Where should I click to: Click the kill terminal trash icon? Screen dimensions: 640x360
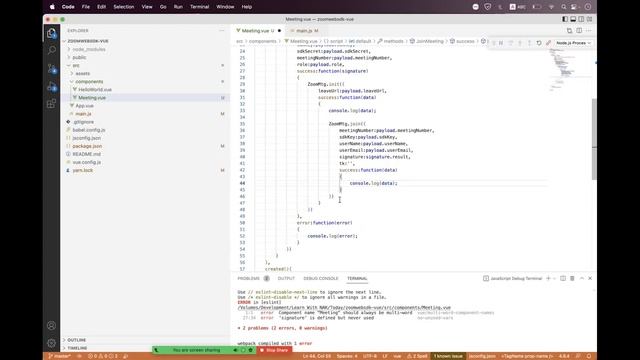[x=572, y=278]
